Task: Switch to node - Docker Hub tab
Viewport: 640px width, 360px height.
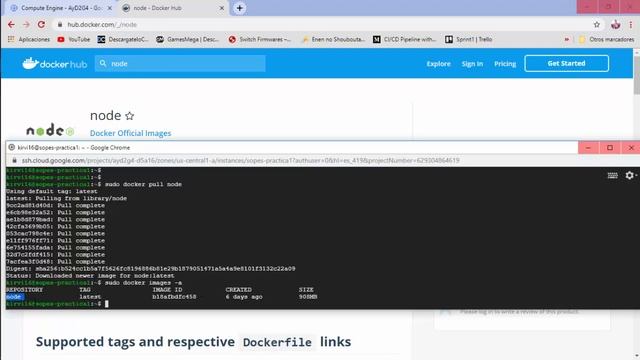Action: click(173, 8)
